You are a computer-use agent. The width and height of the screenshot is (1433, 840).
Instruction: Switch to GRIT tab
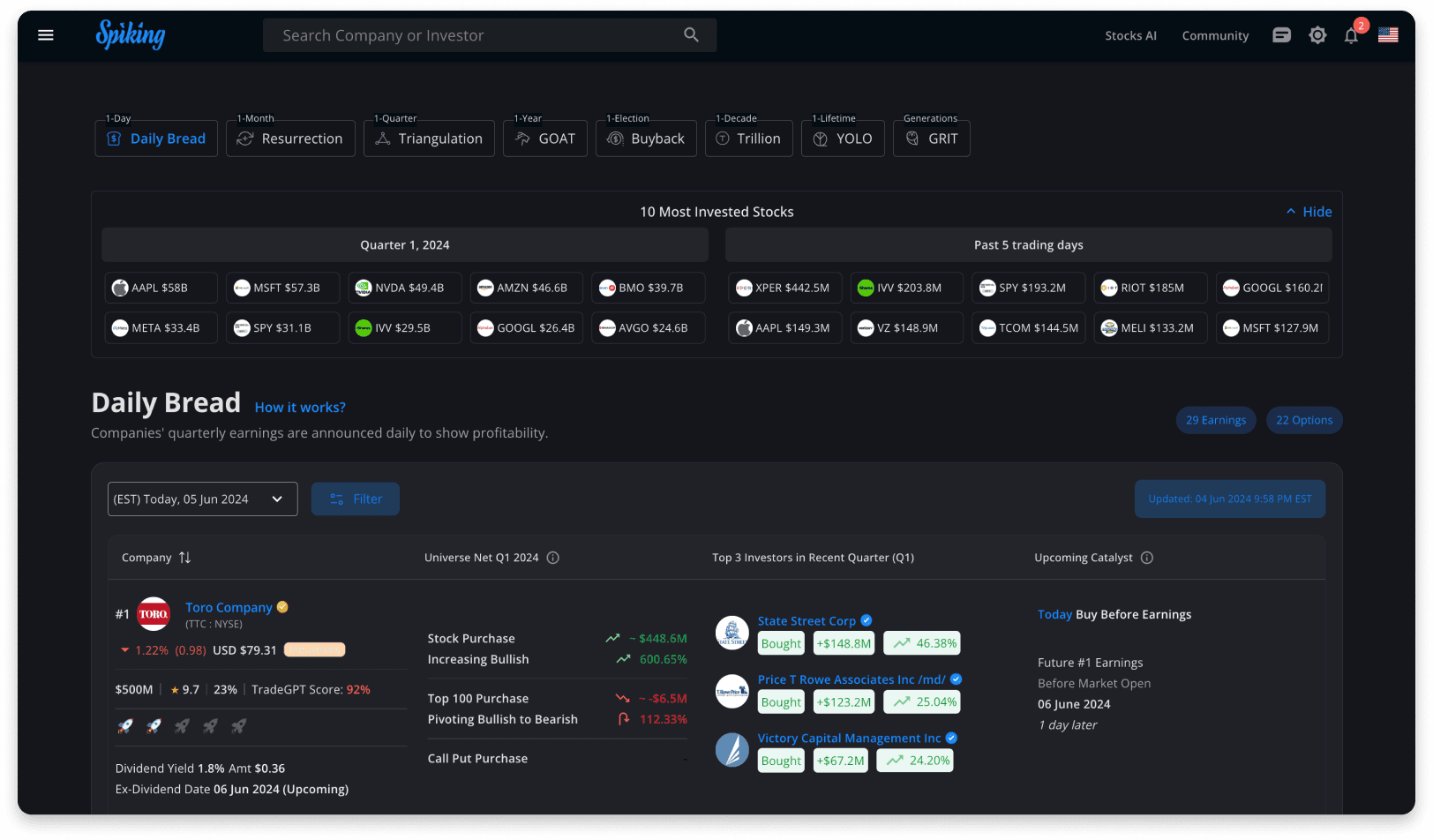[x=932, y=139]
